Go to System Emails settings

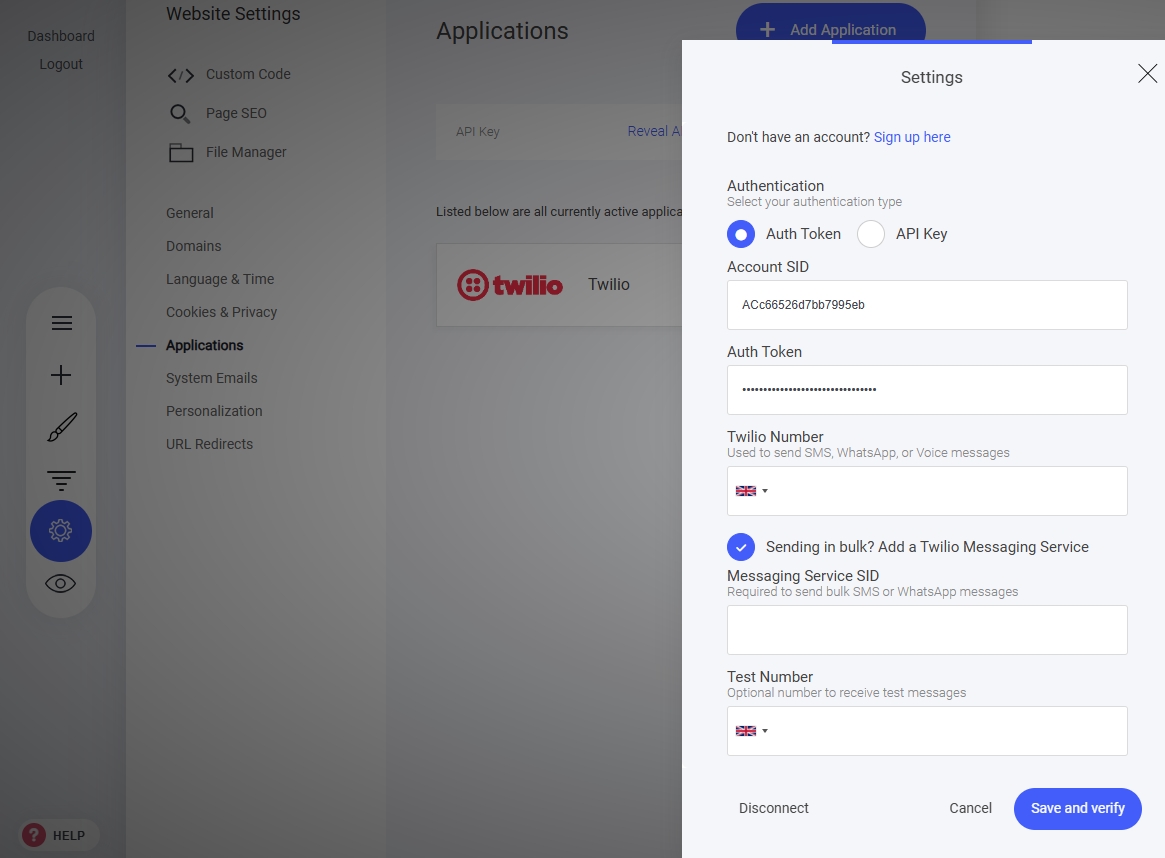(212, 378)
